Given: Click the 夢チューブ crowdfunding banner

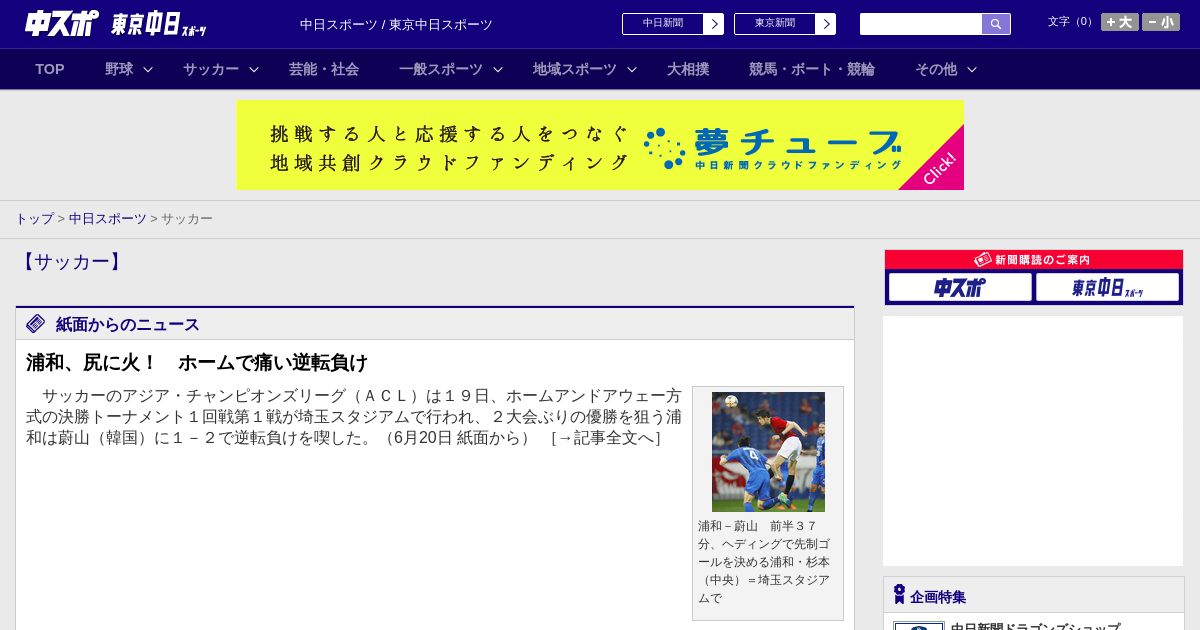Looking at the screenshot, I should [600, 145].
